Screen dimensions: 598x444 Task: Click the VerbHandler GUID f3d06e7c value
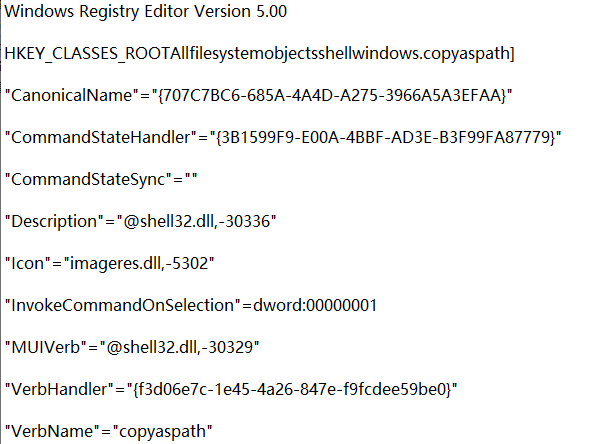pos(292,389)
